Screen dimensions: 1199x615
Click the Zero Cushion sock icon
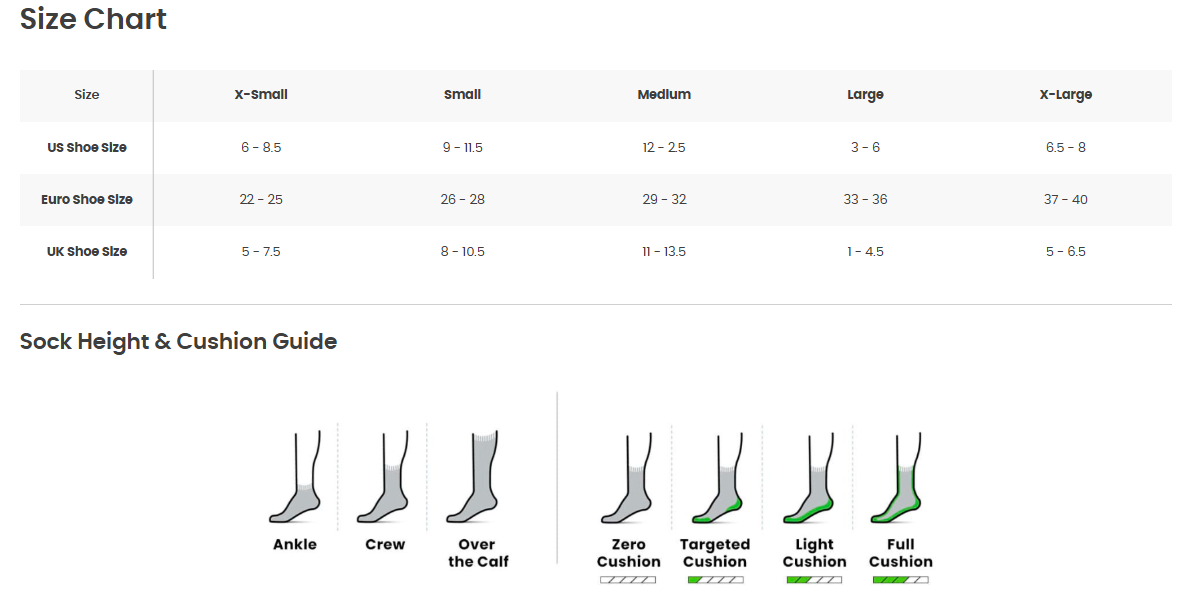(628, 478)
